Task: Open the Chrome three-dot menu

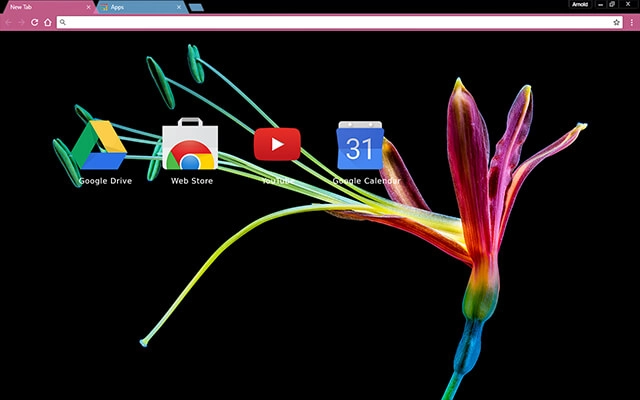Action: click(x=631, y=22)
